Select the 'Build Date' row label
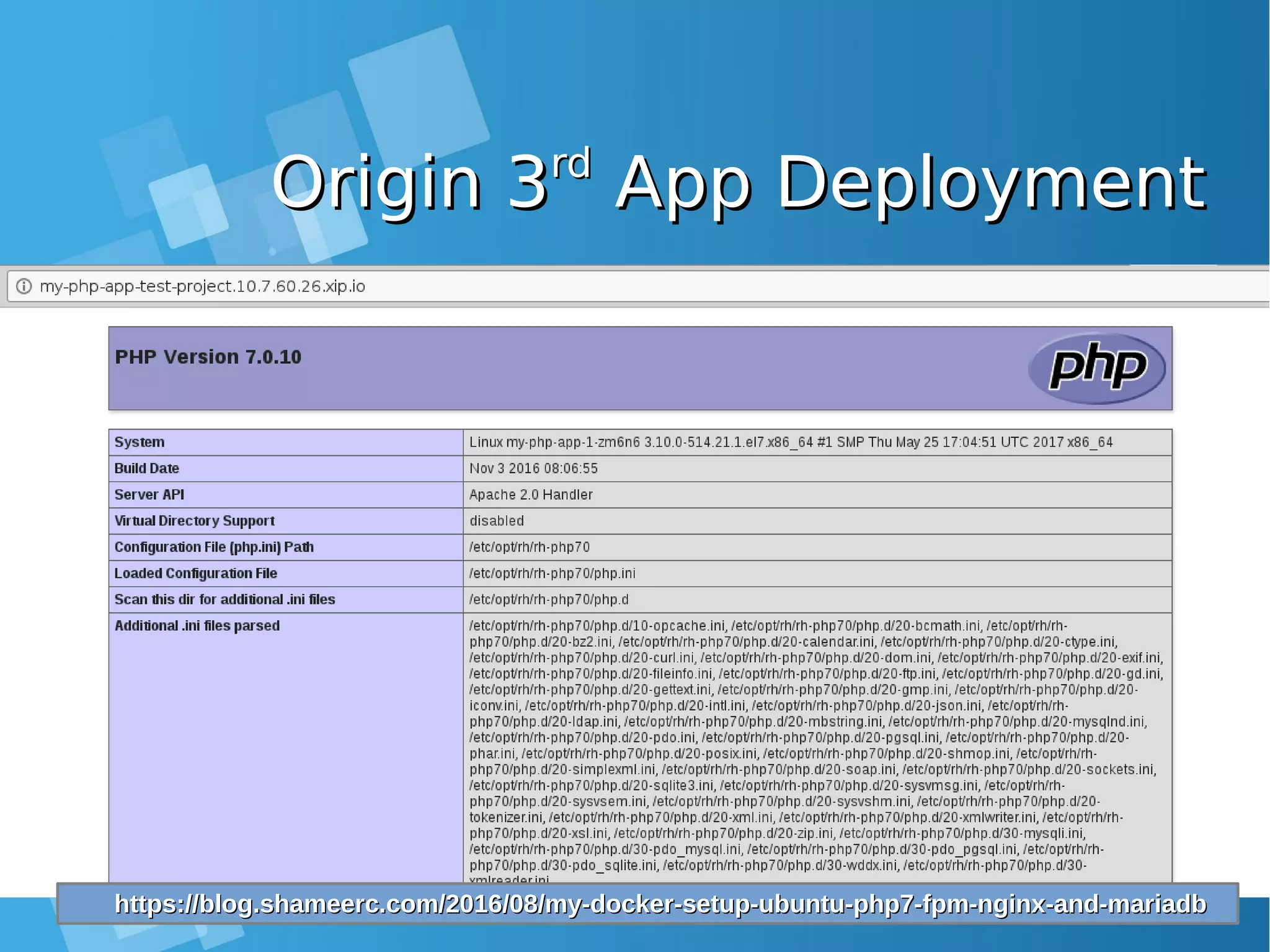 click(x=147, y=468)
